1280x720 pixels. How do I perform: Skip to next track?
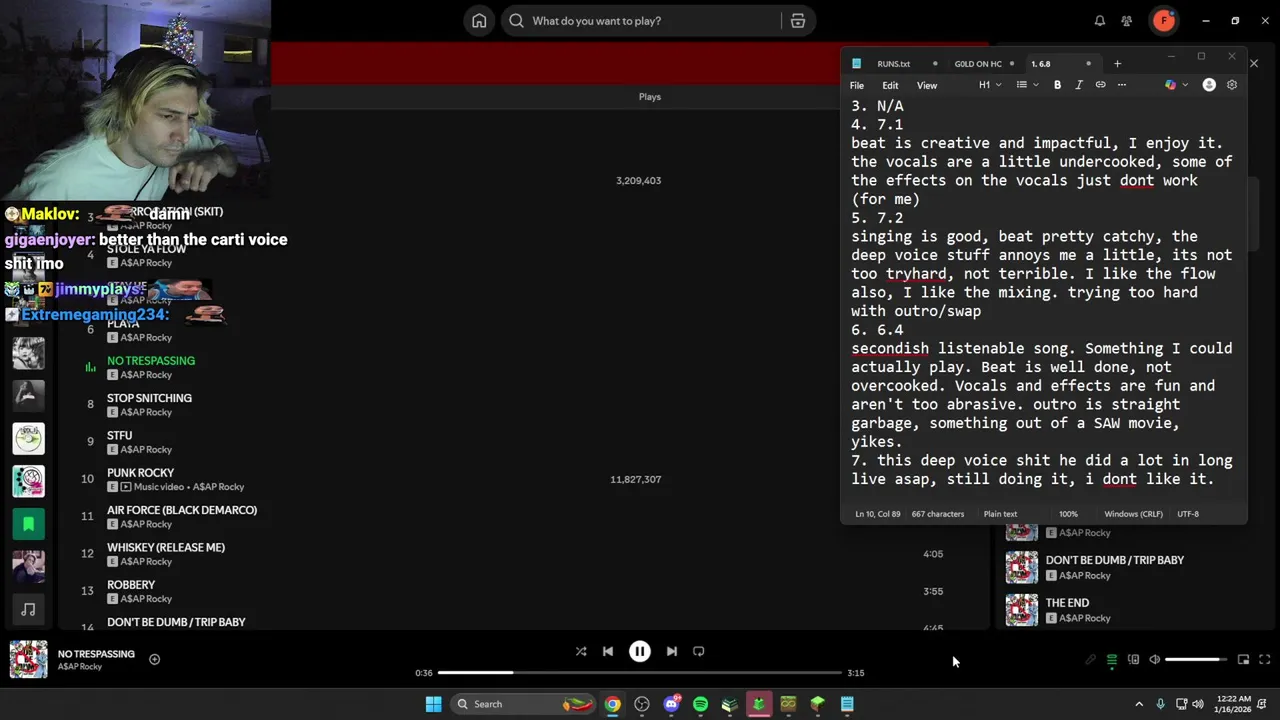coord(672,651)
